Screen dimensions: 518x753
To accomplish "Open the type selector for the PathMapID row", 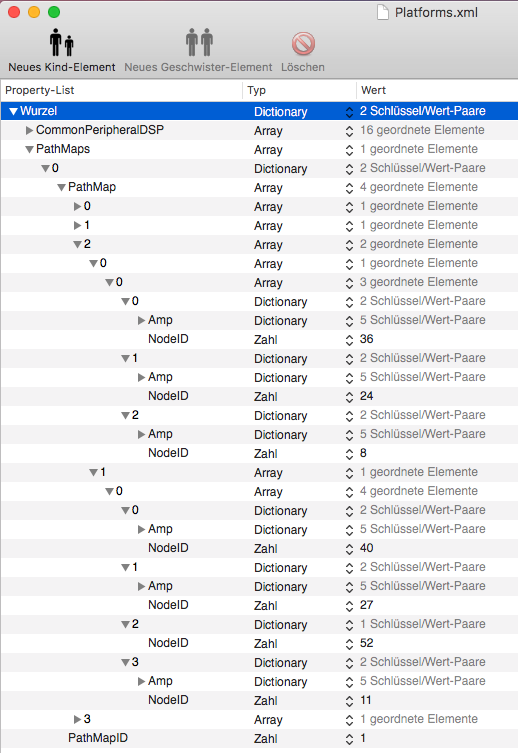I will pos(349,739).
